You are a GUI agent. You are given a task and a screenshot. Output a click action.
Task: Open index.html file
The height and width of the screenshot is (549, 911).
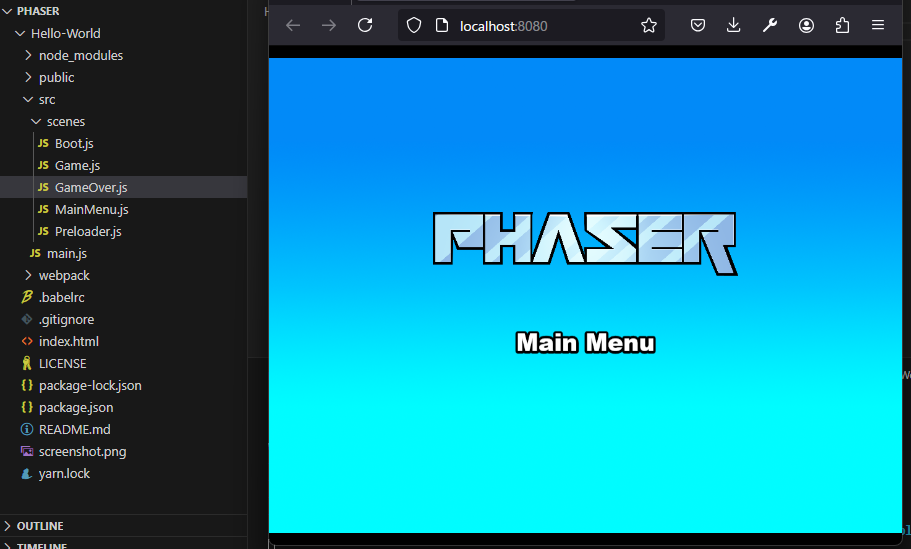[68, 342]
